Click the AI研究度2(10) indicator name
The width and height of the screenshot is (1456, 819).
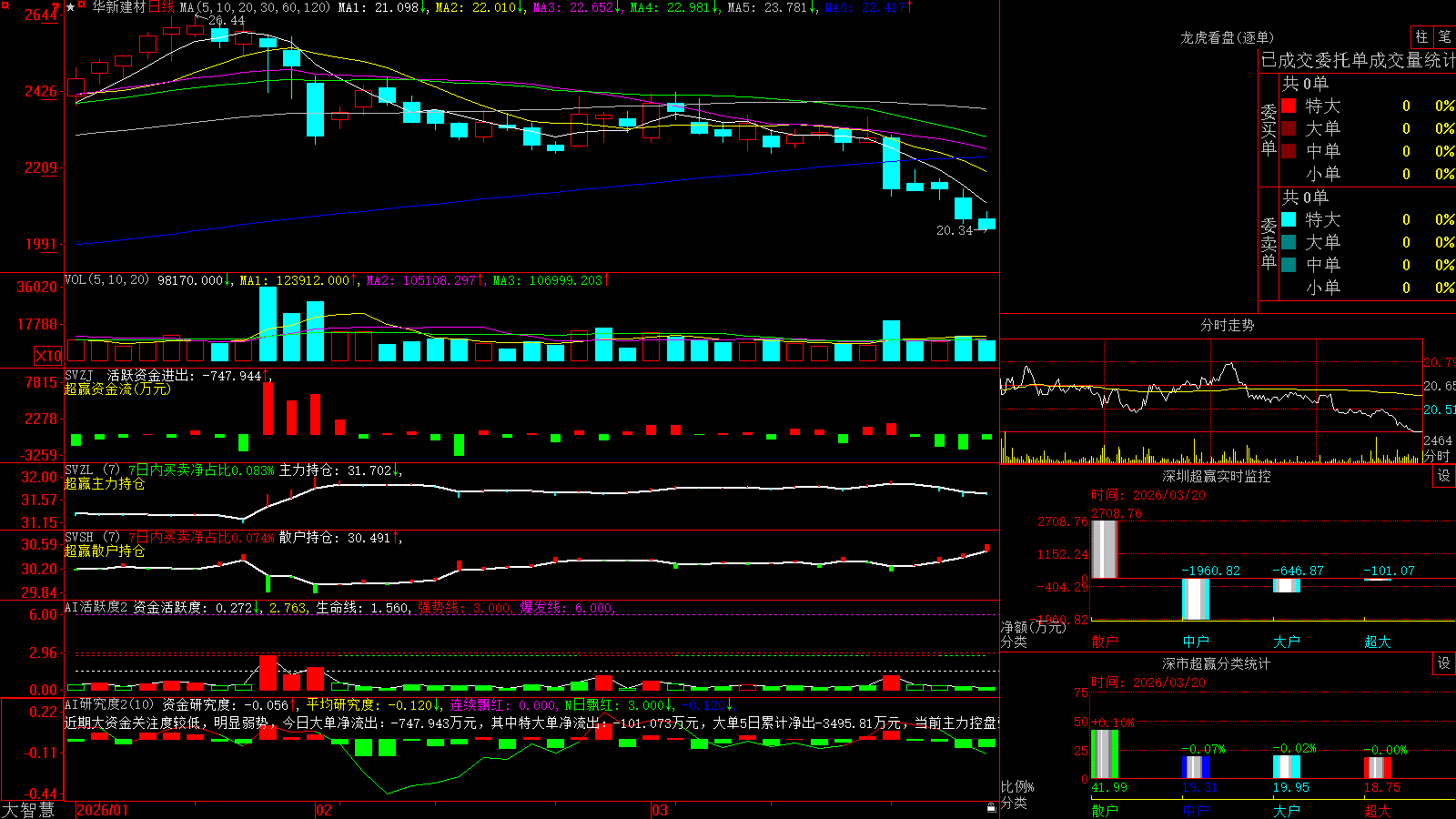(109, 704)
